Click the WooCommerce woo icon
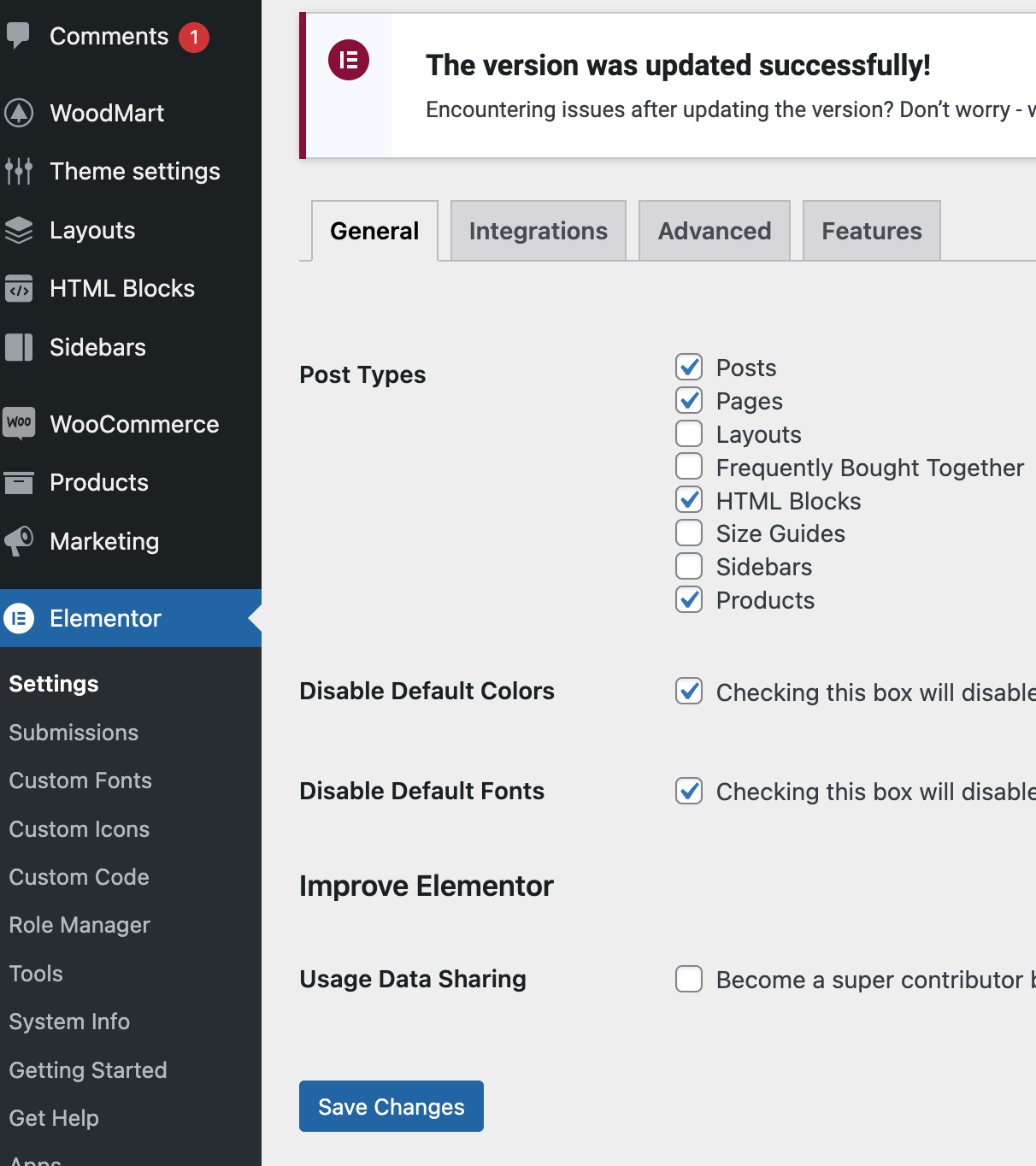Viewport: 1036px width, 1166px height. pyautogui.click(x=19, y=423)
